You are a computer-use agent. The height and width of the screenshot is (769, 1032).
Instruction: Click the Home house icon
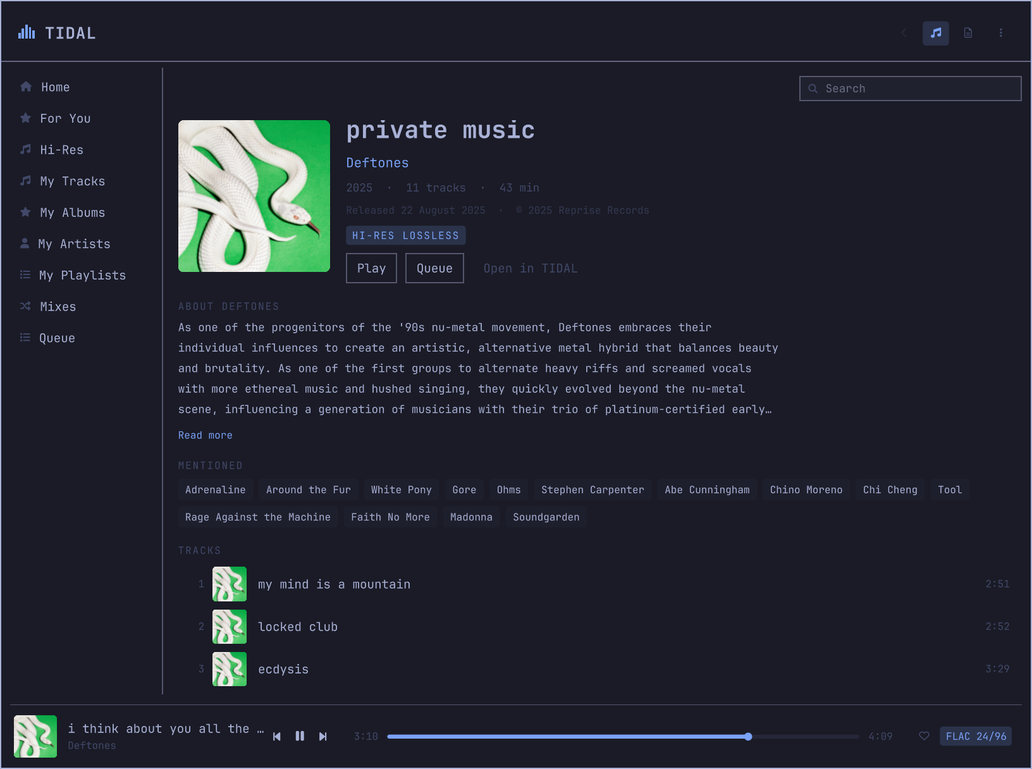[26, 87]
